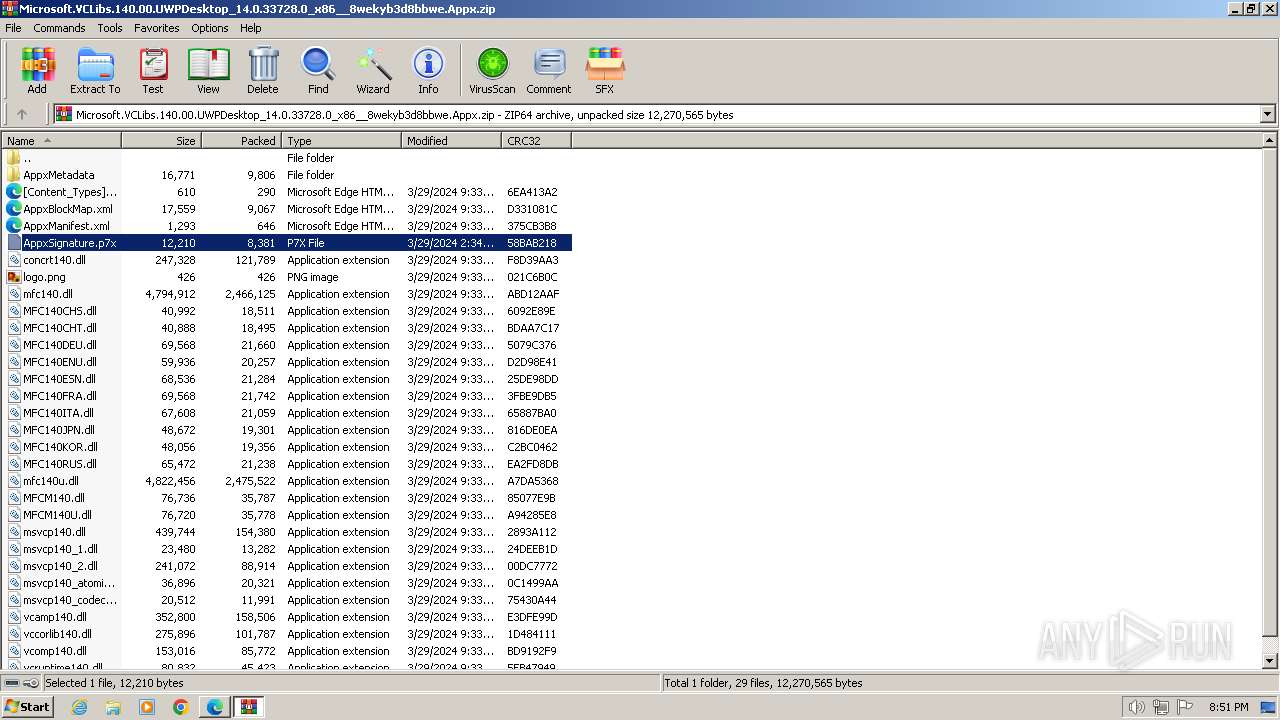Open the View toolbar icon
Image resolution: width=1280 pixels, height=720 pixels.
[x=208, y=70]
